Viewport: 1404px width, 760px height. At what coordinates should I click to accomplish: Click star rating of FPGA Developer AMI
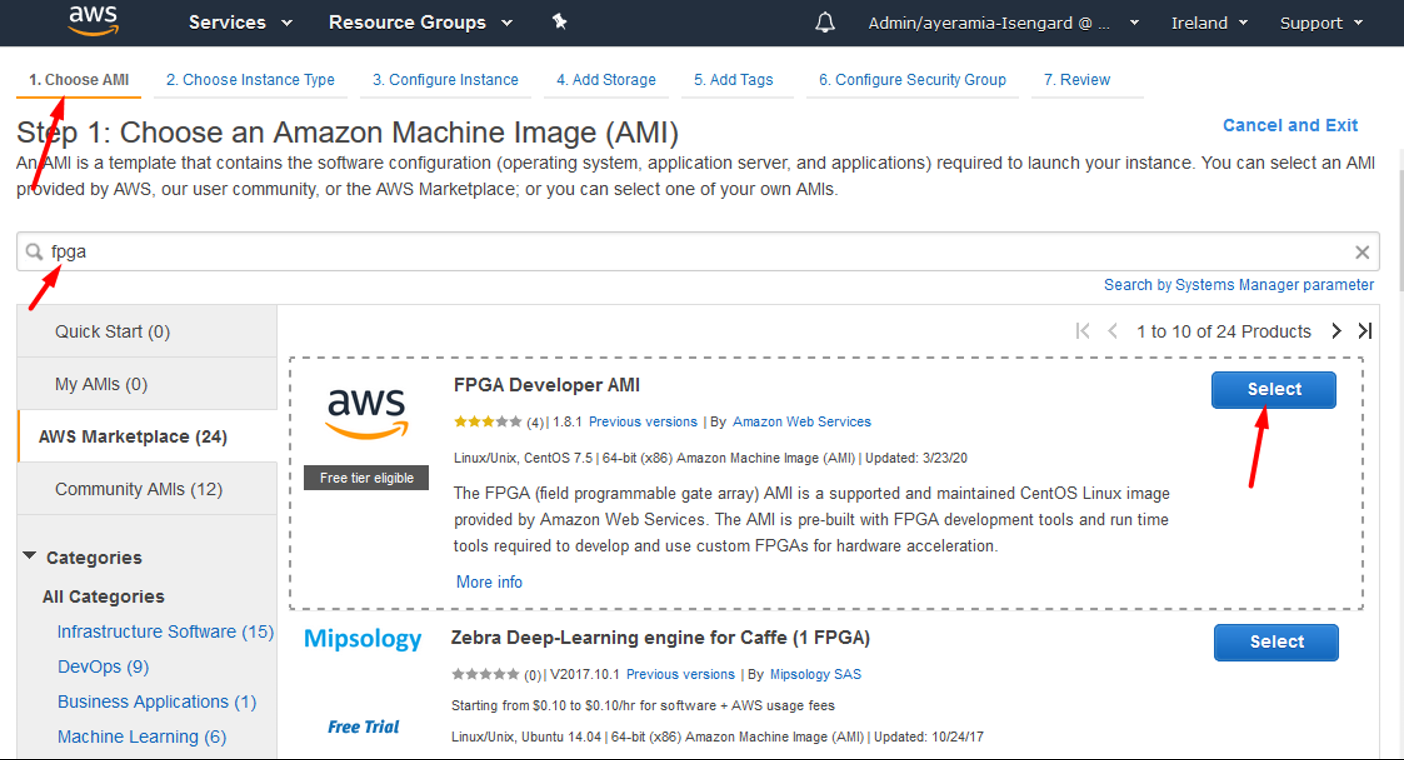pyautogui.click(x=487, y=422)
